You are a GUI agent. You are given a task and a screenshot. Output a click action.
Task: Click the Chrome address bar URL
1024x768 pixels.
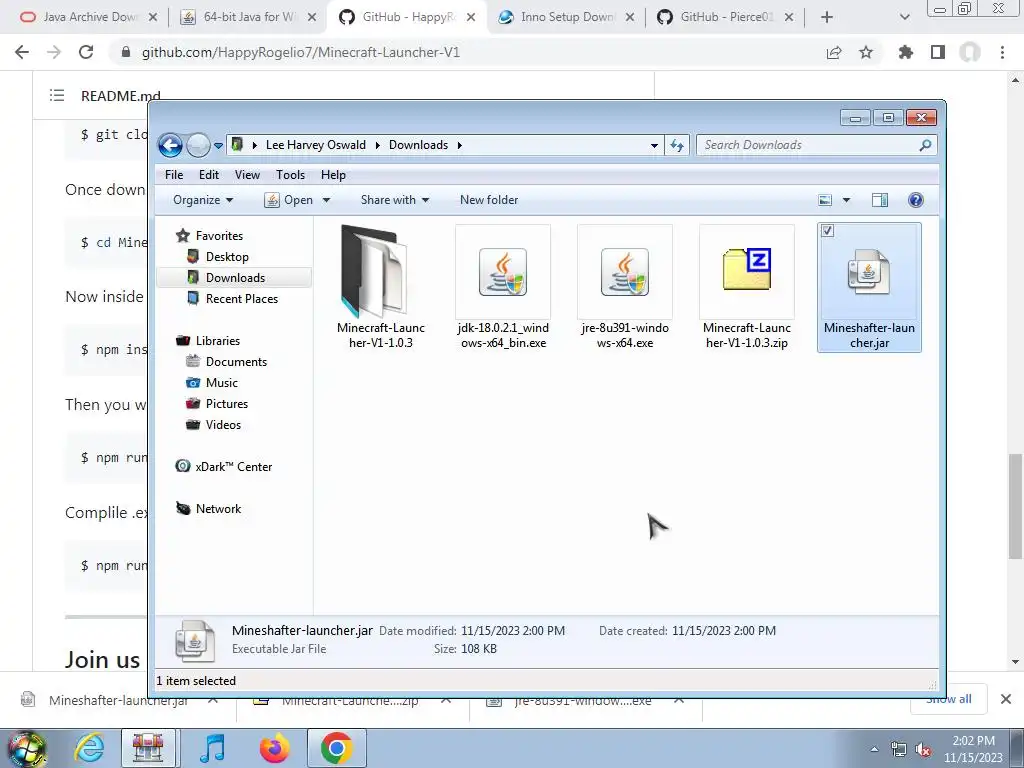(301, 52)
